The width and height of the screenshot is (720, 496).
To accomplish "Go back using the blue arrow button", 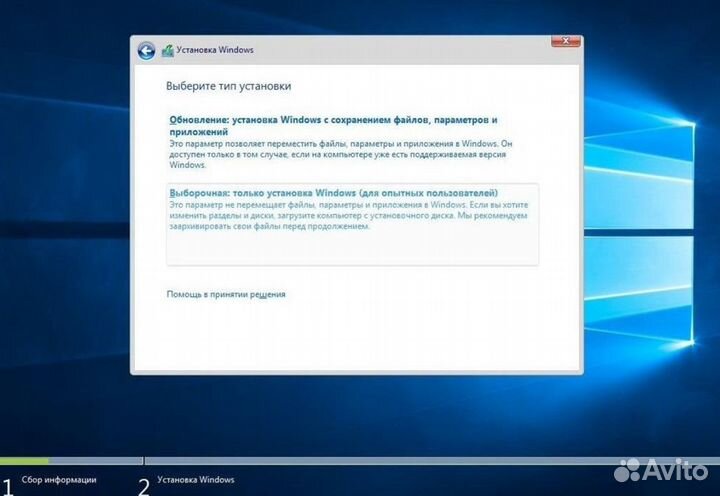I will tap(146, 51).
